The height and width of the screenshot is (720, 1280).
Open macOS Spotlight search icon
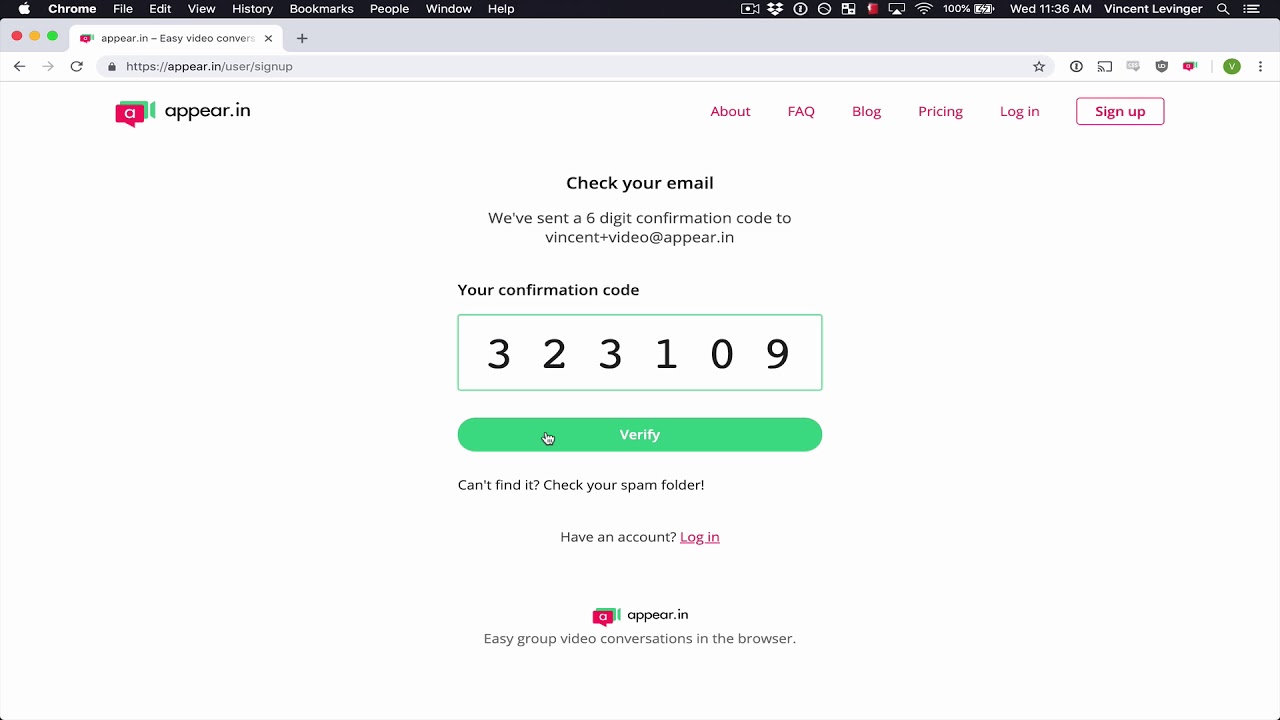[1223, 9]
